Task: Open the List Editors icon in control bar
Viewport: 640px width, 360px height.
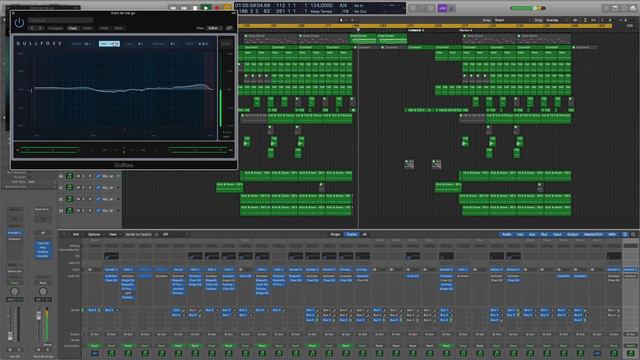Action: point(606,8)
